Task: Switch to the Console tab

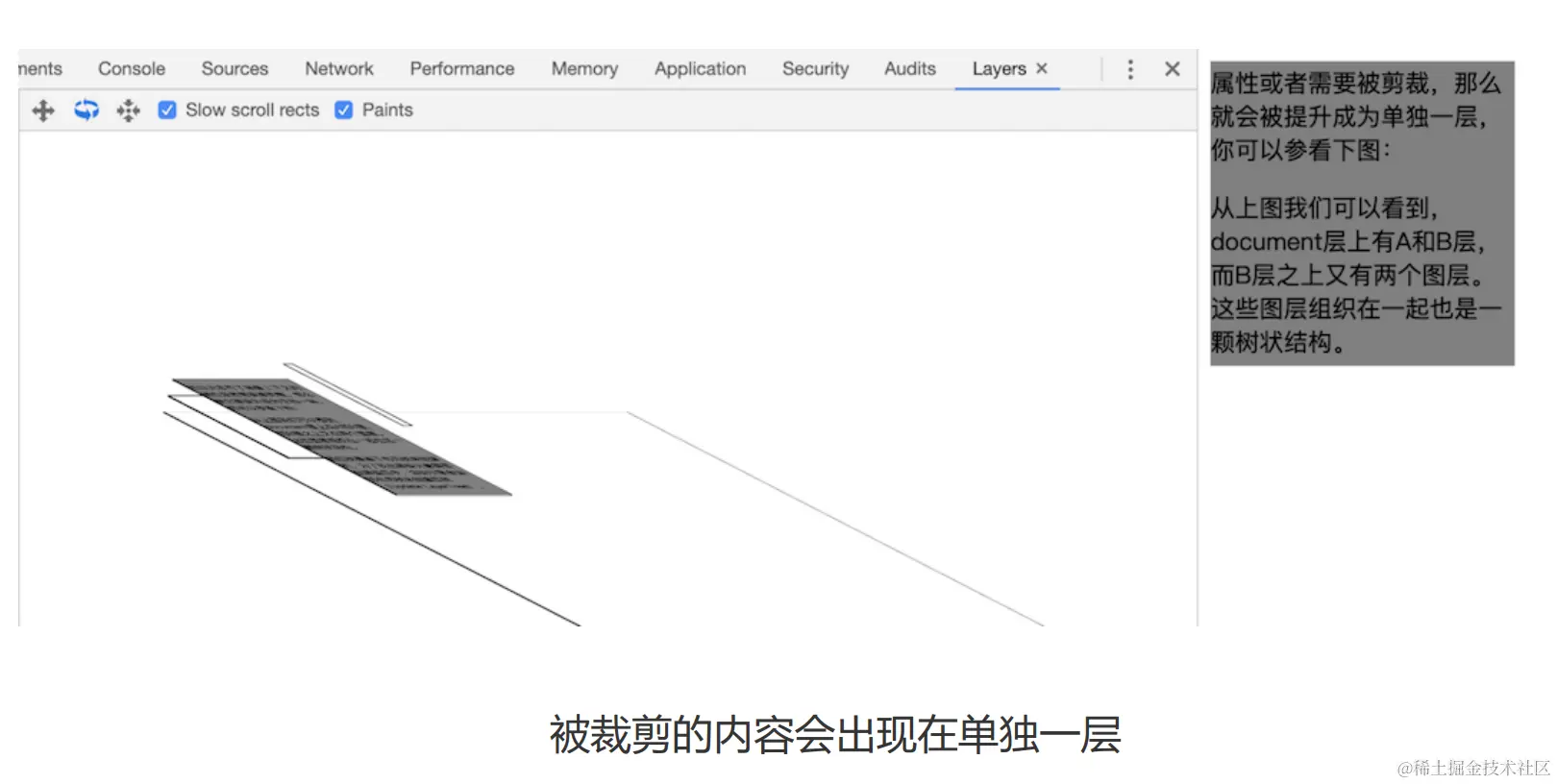Action: (x=132, y=69)
